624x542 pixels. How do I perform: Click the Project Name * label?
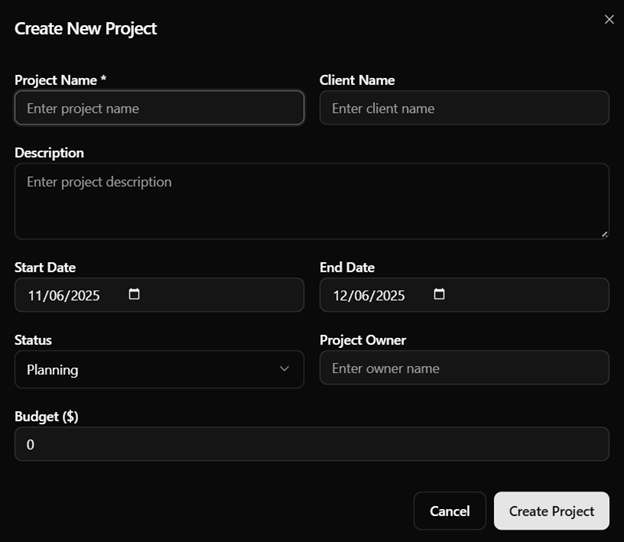[60, 80]
